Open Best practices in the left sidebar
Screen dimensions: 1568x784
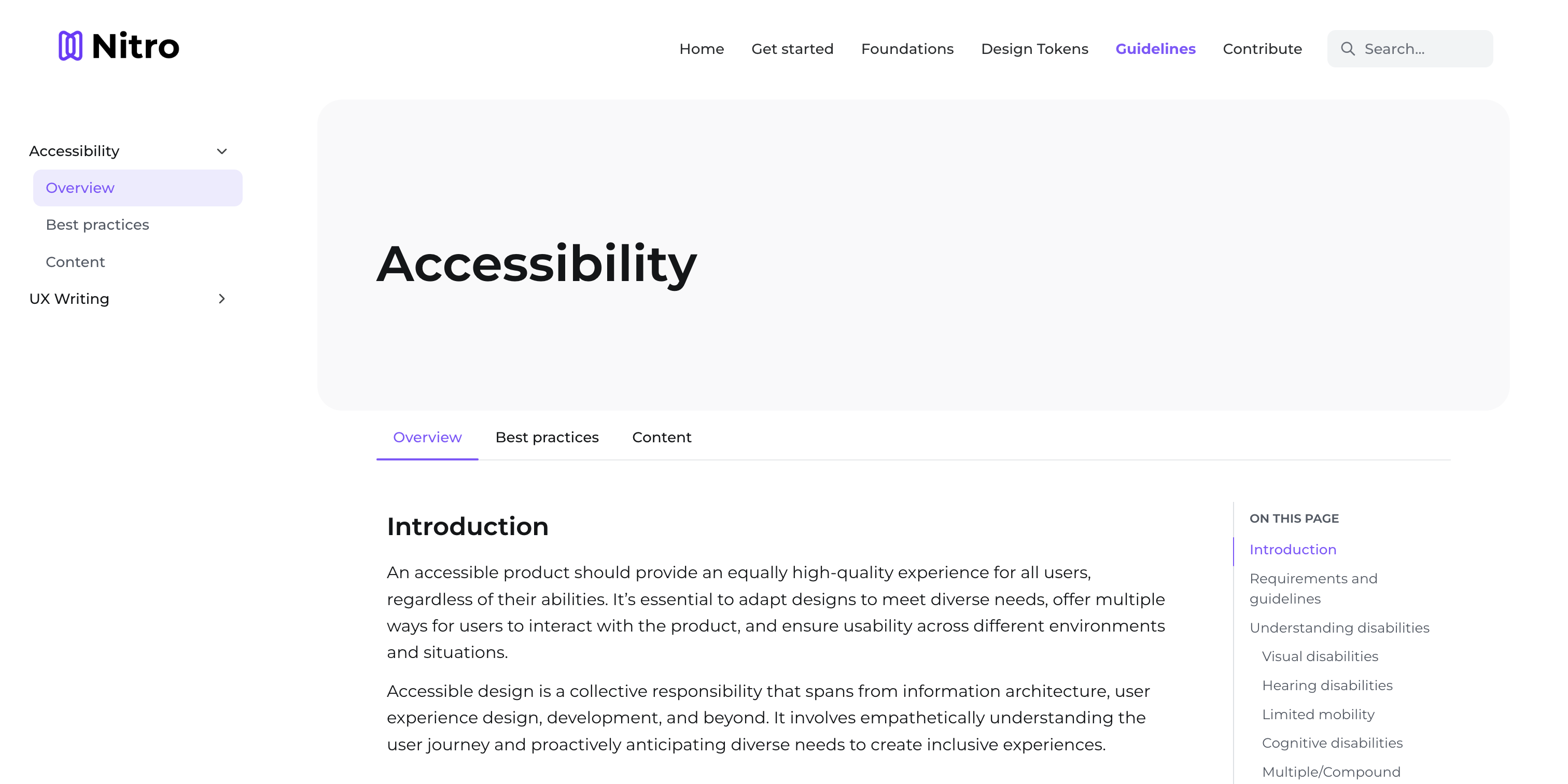97,225
